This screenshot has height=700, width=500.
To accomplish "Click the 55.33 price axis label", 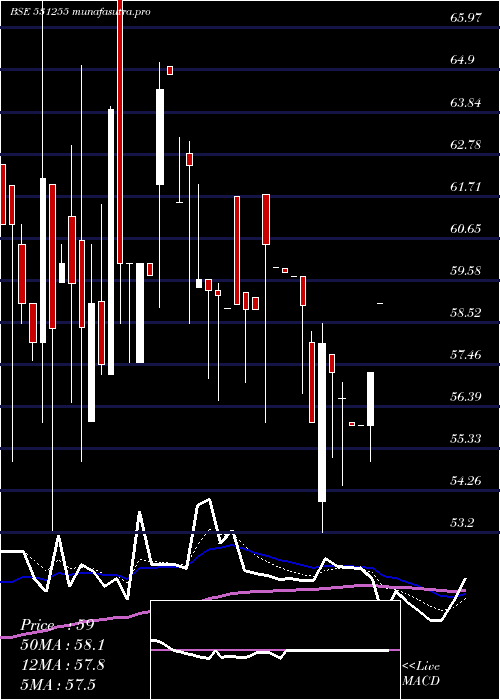I will [466, 439].
